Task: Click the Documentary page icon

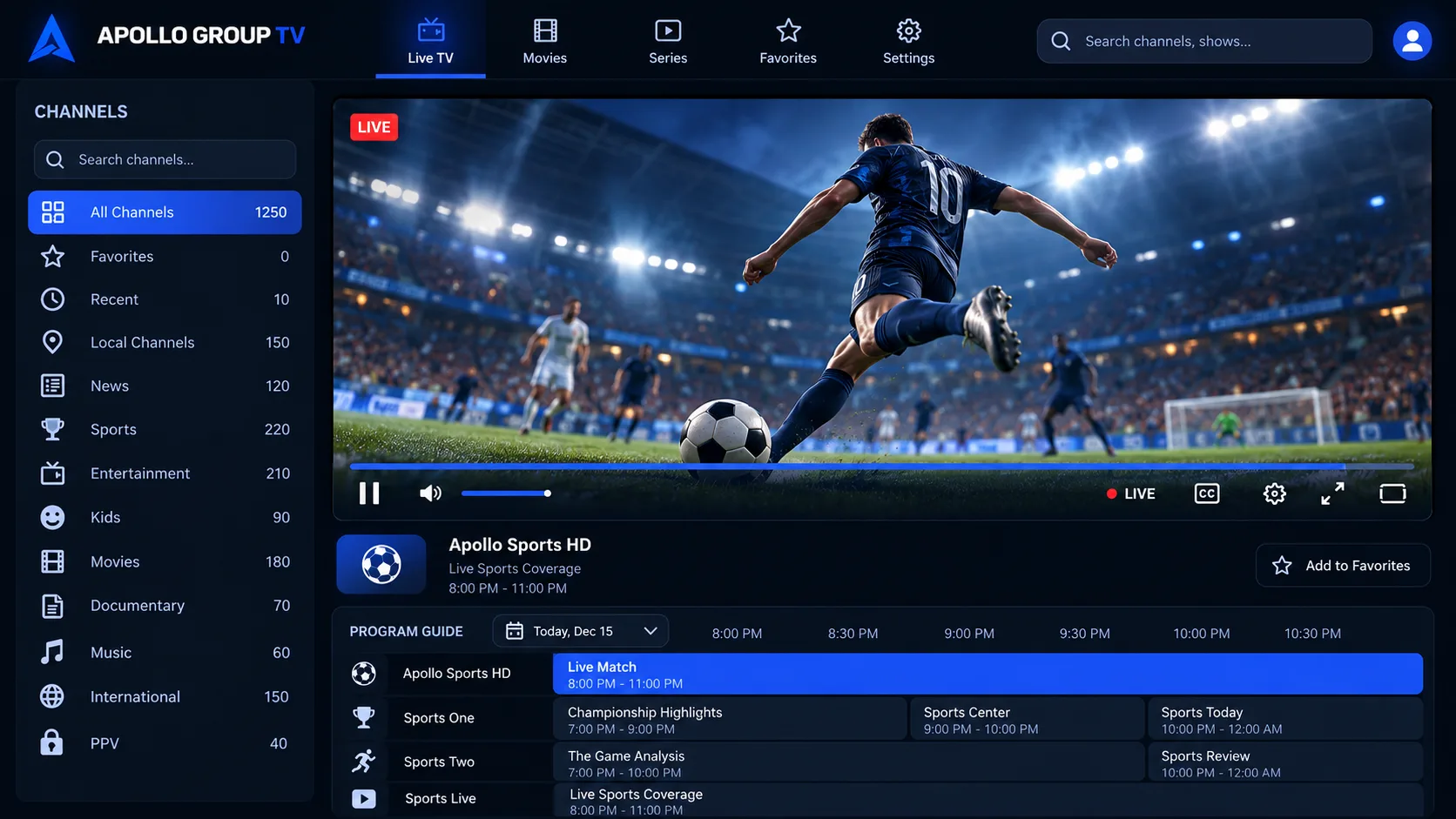Action: click(x=52, y=606)
